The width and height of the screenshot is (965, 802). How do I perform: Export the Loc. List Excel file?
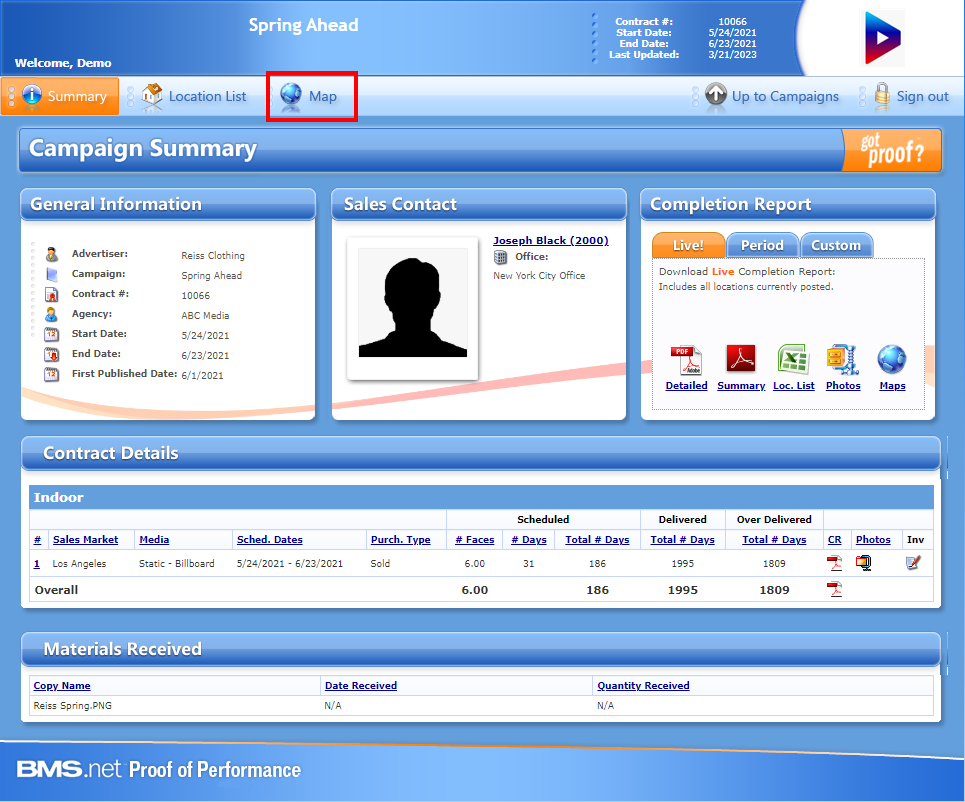tap(793, 360)
